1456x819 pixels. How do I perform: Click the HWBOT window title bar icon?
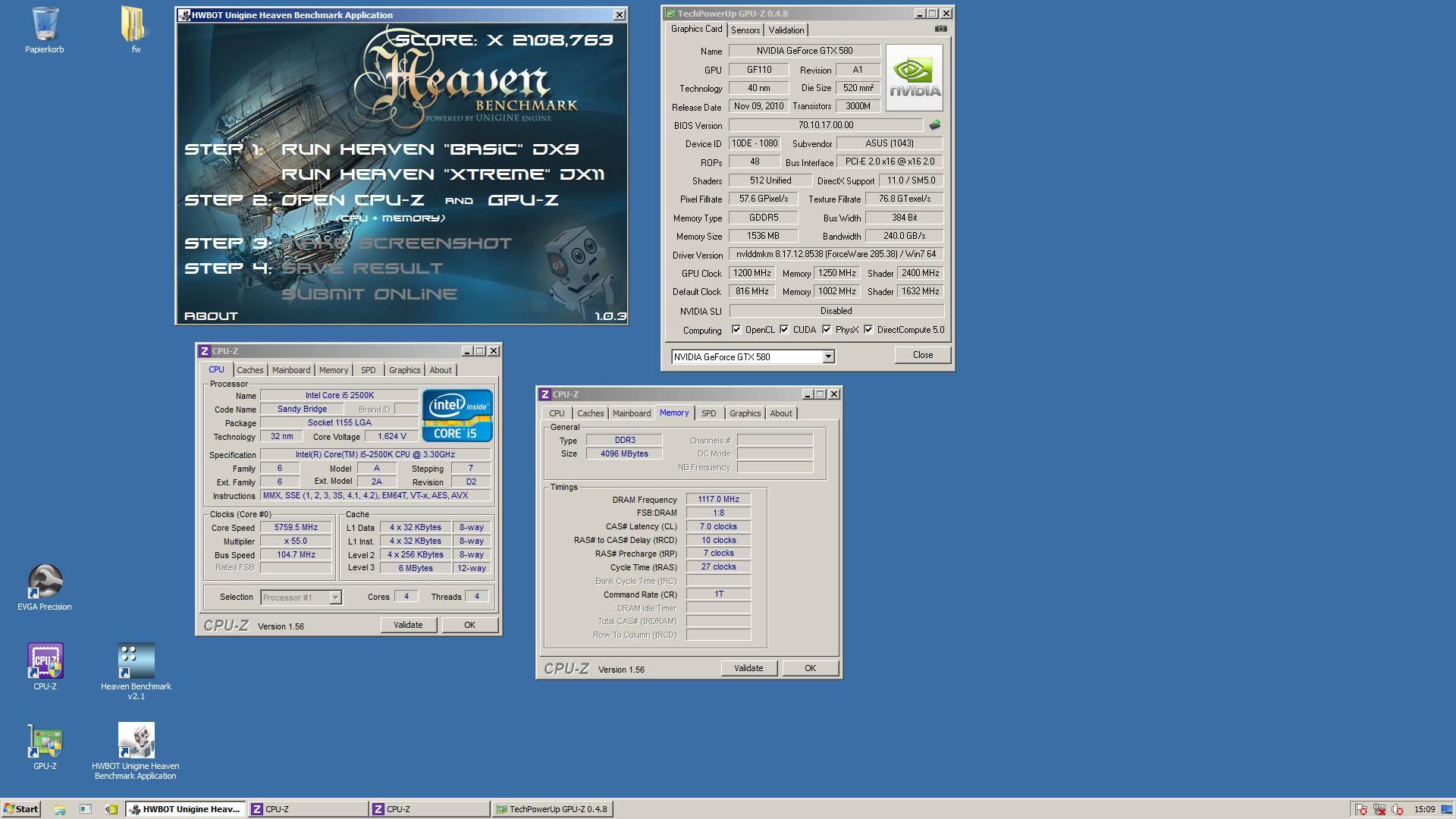[x=184, y=15]
